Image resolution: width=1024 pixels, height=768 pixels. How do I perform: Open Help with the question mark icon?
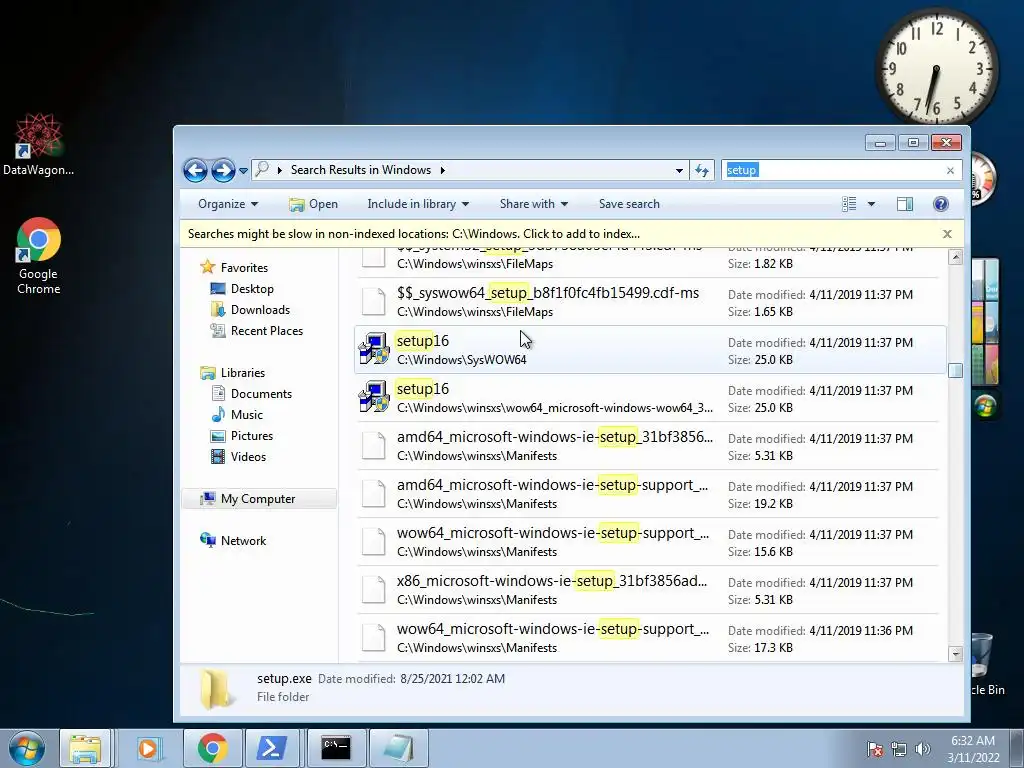coord(940,204)
